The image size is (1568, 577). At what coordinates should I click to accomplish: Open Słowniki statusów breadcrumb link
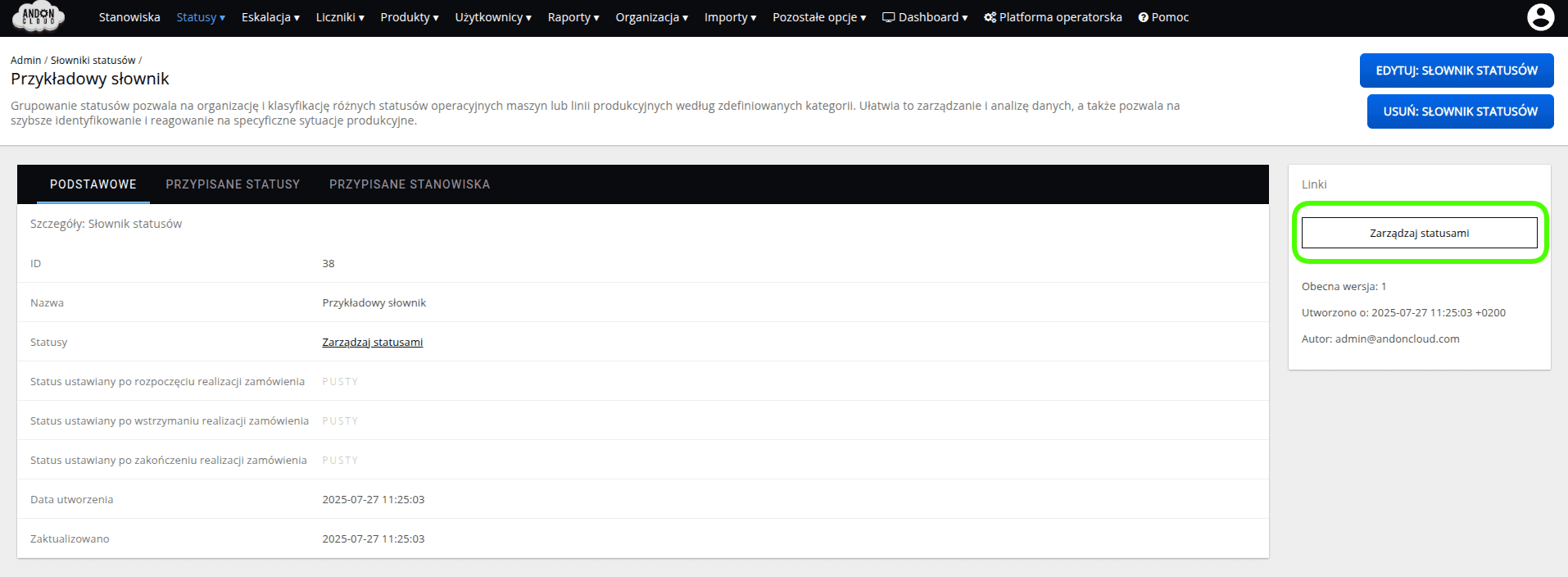(x=93, y=61)
